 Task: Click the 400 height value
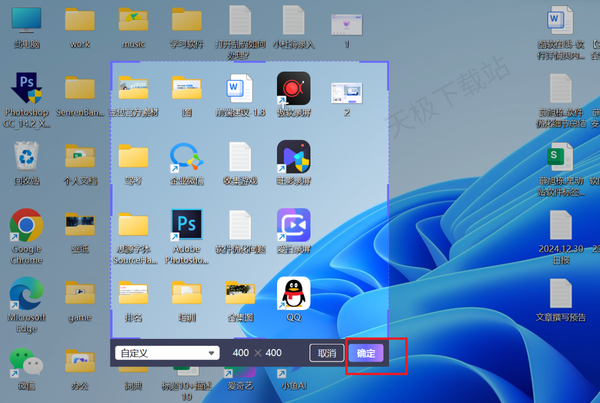coord(274,352)
